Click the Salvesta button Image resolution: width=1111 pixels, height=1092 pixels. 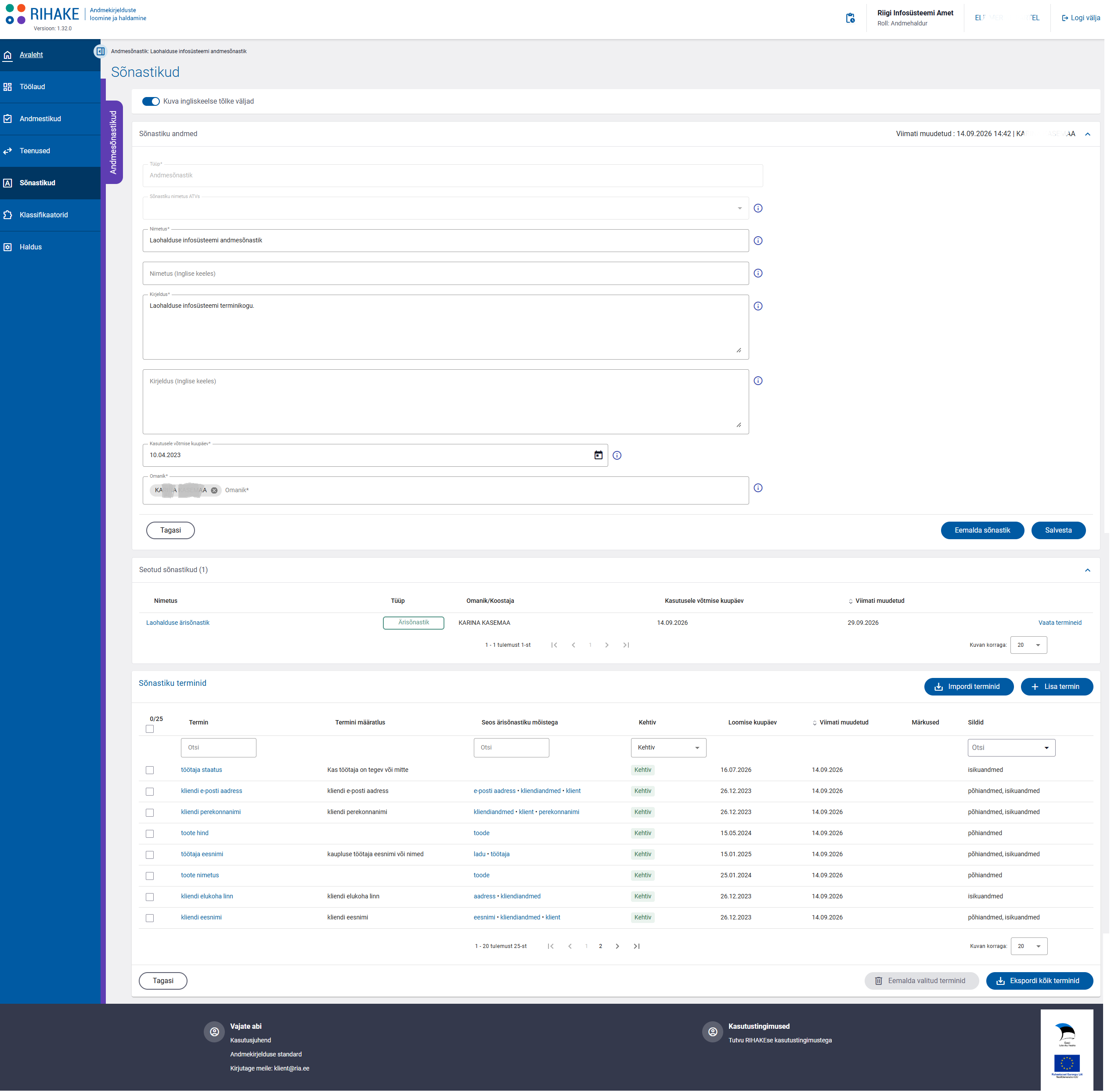click(x=1058, y=530)
